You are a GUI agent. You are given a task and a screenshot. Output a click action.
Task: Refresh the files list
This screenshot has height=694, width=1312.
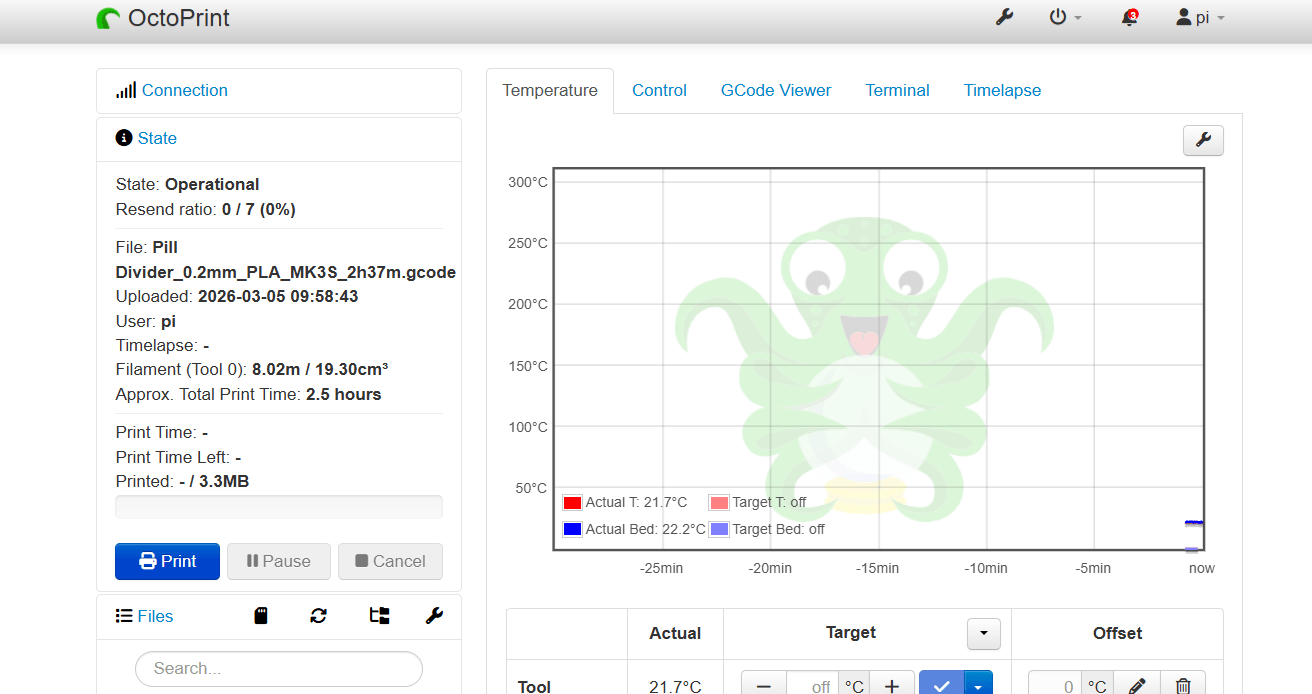pyautogui.click(x=318, y=615)
